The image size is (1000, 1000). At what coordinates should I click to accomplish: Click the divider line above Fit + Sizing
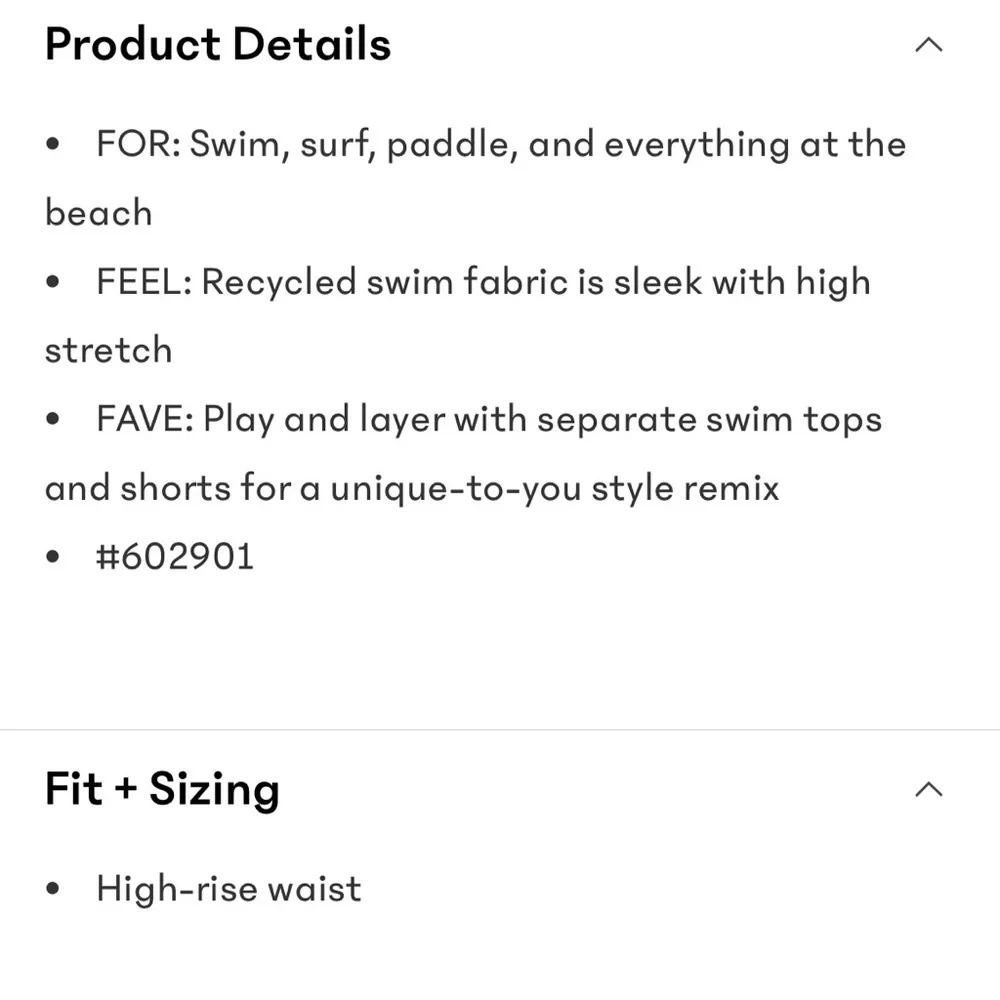coord(500,729)
